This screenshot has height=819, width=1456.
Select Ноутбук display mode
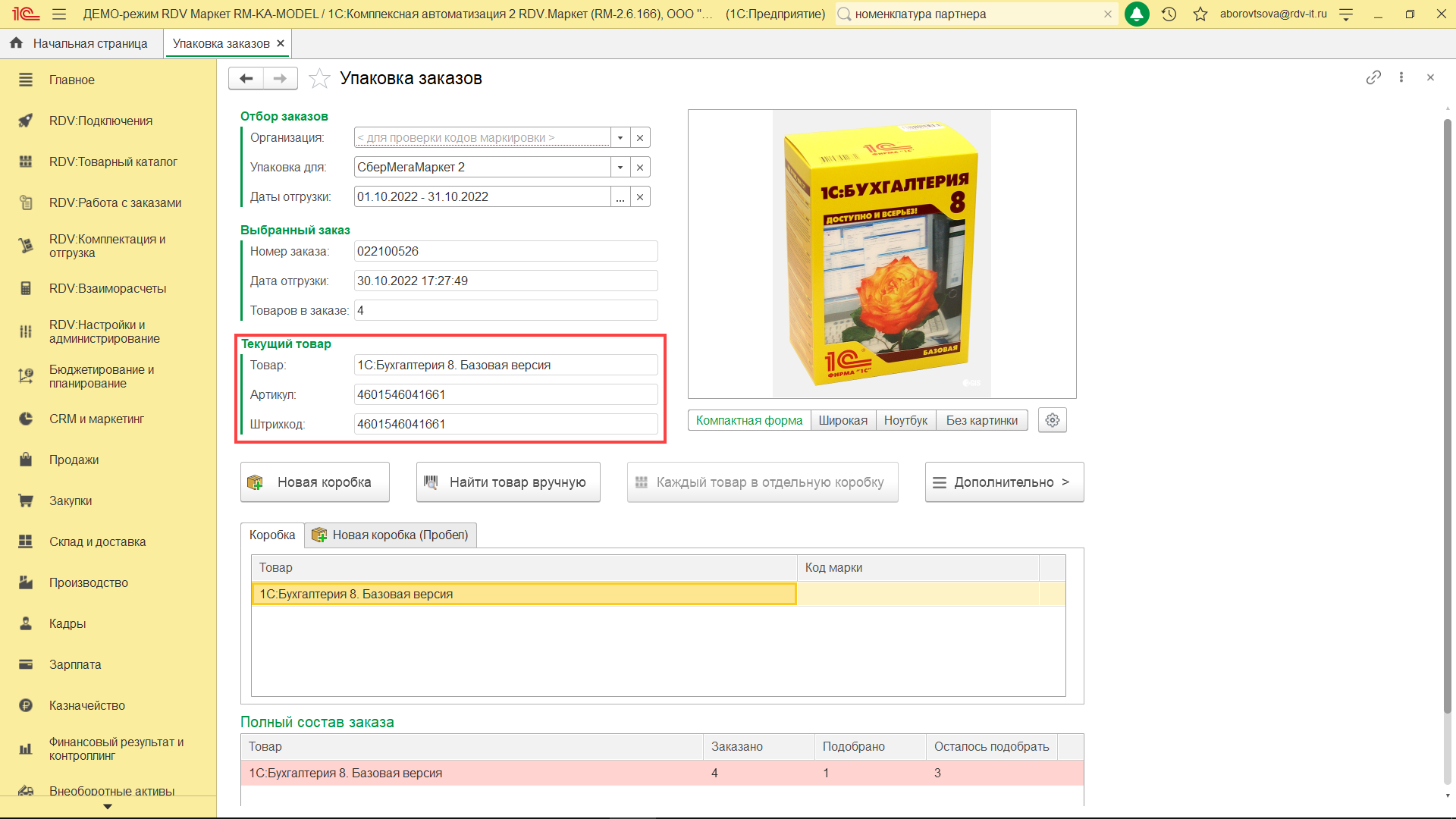coord(905,420)
